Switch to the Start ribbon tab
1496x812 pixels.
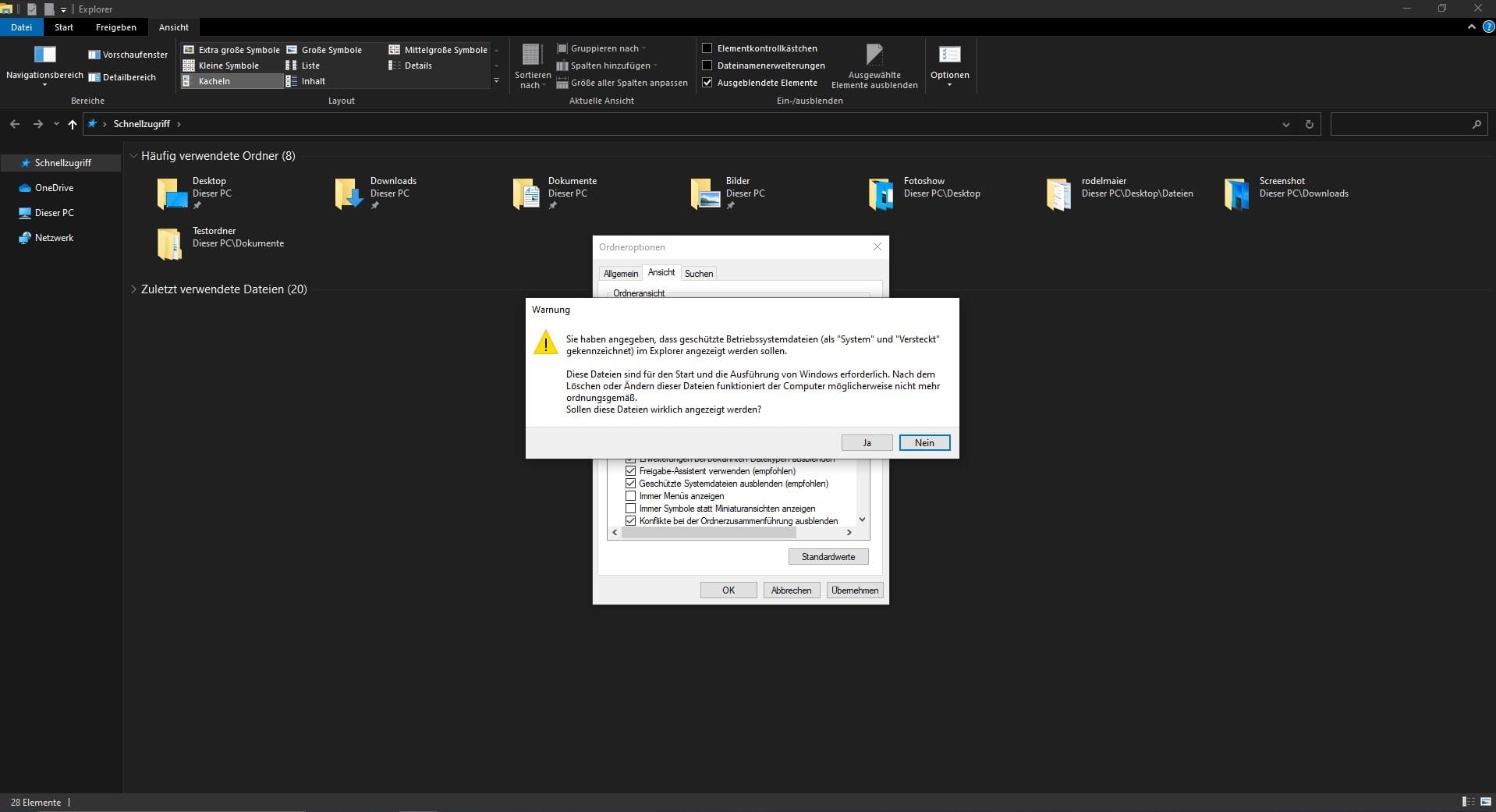64,27
